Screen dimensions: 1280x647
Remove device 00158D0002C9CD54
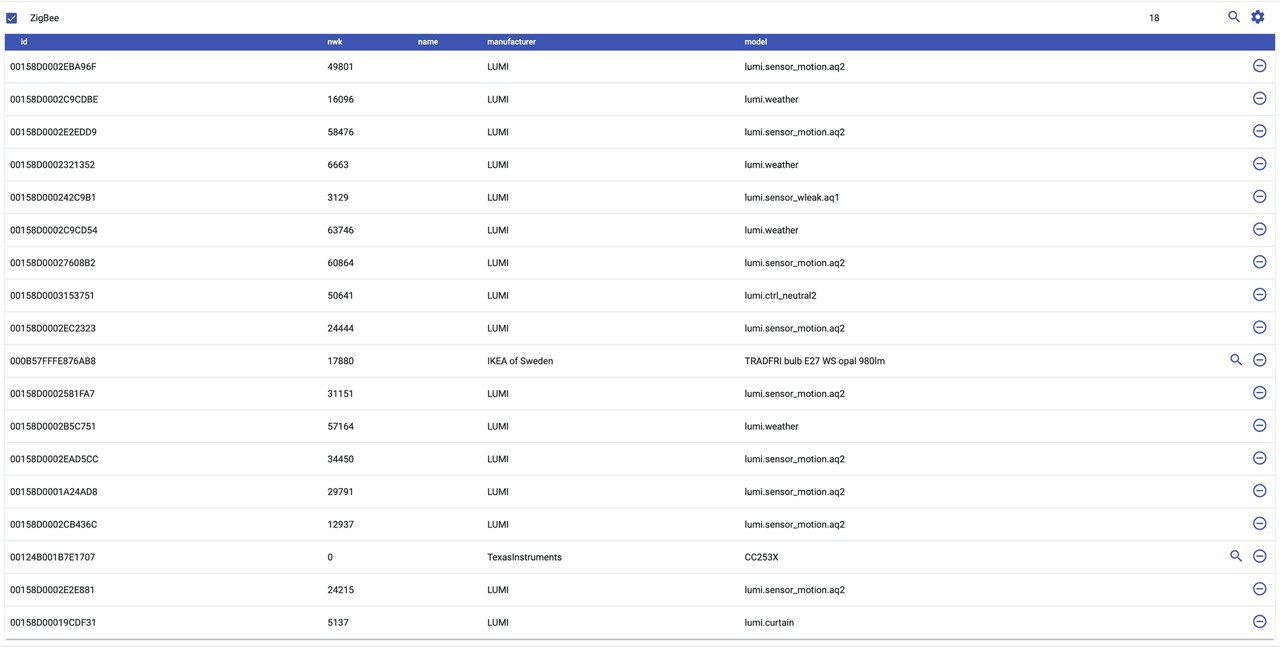coord(1260,229)
